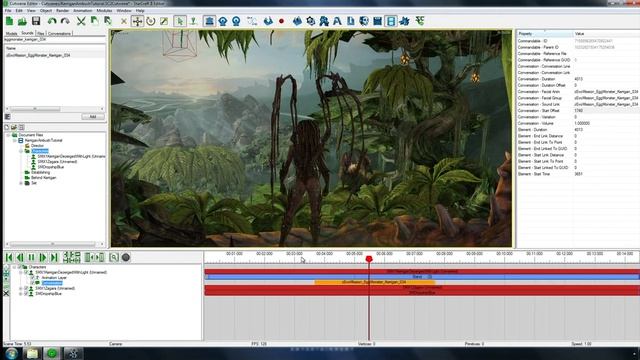640x360 pixels.
Task: Open the Modules menu
Action: [104, 11]
